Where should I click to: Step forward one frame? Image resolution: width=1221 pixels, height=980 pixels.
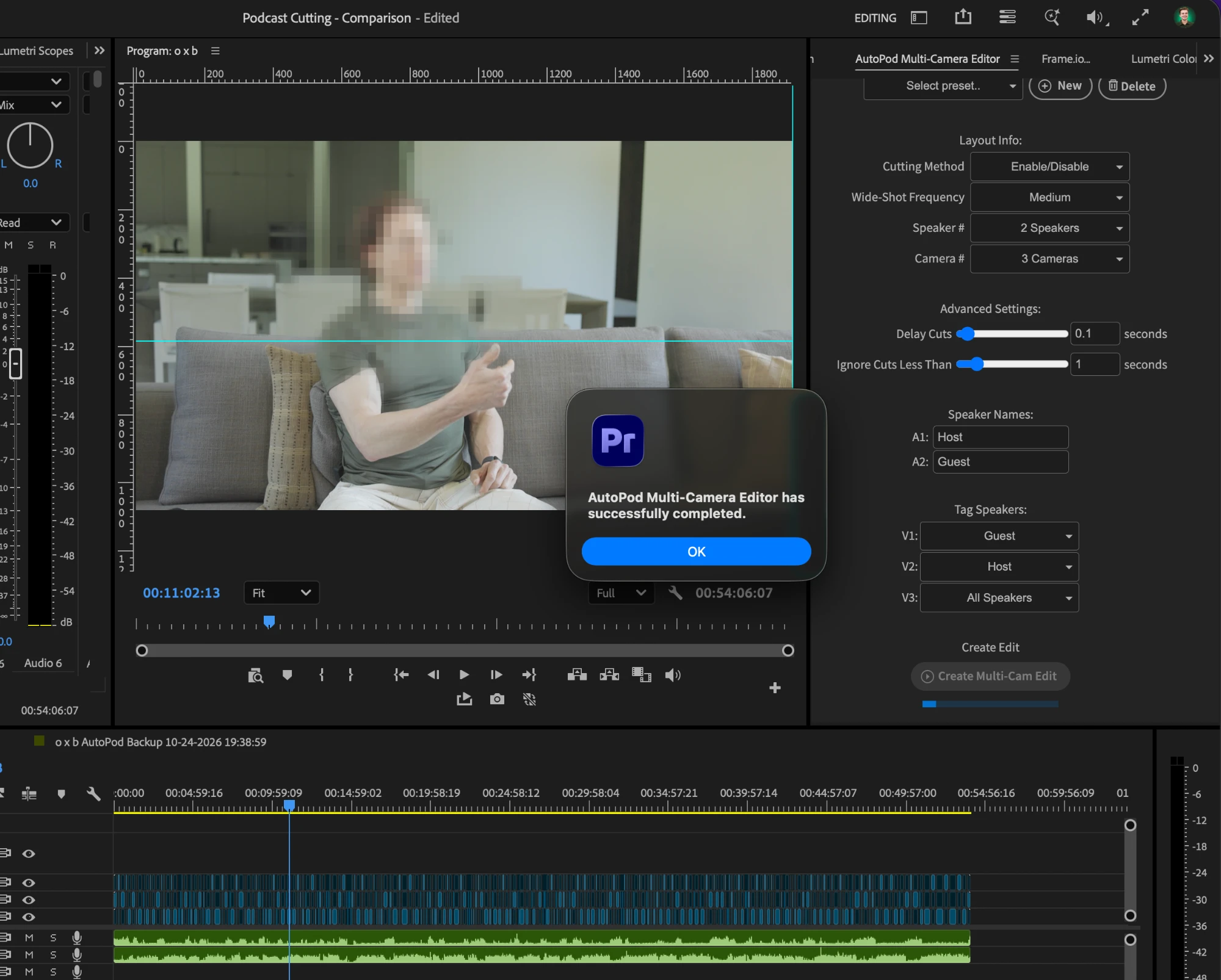(496, 674)
